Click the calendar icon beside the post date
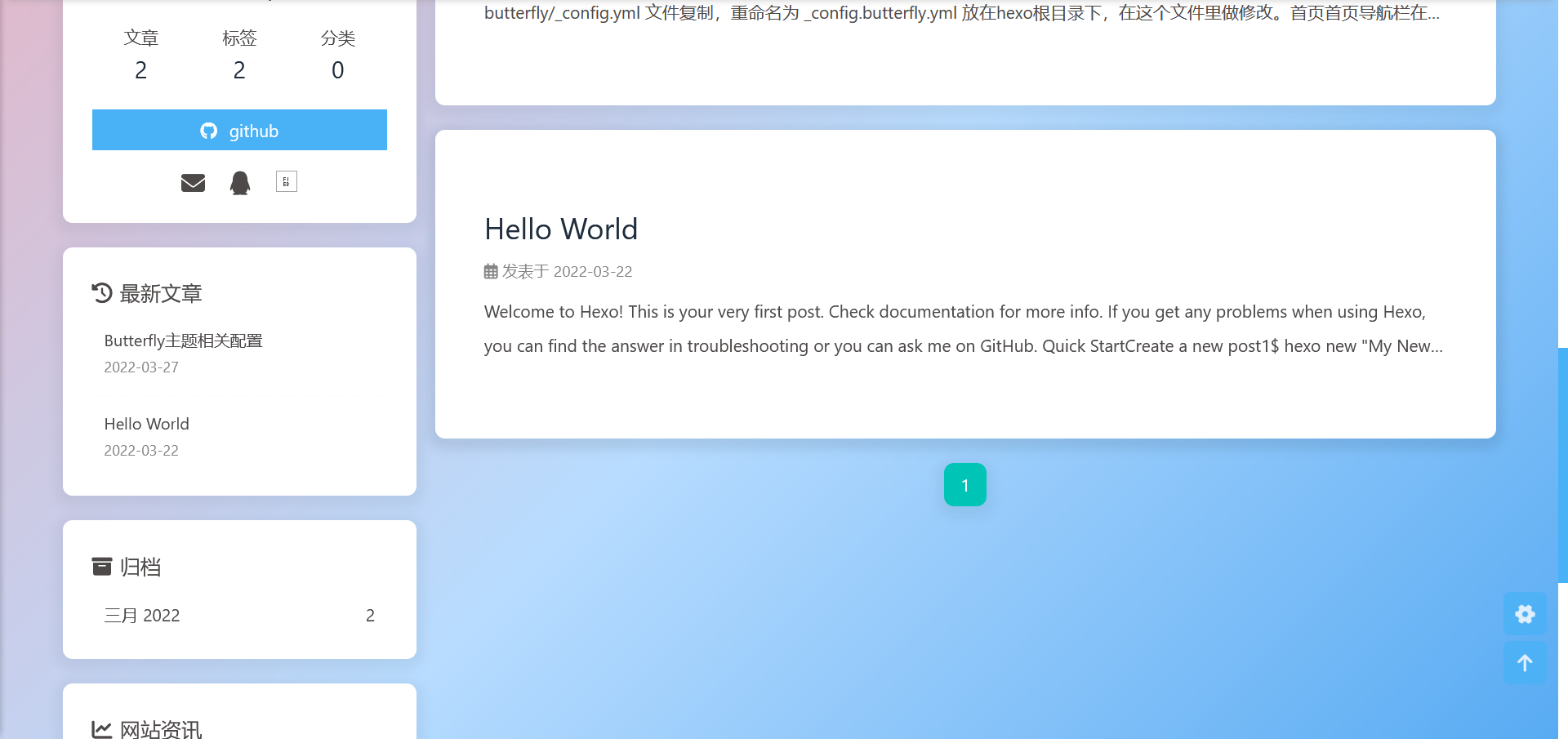1568x739 pixels. click(x=489, y=270)
